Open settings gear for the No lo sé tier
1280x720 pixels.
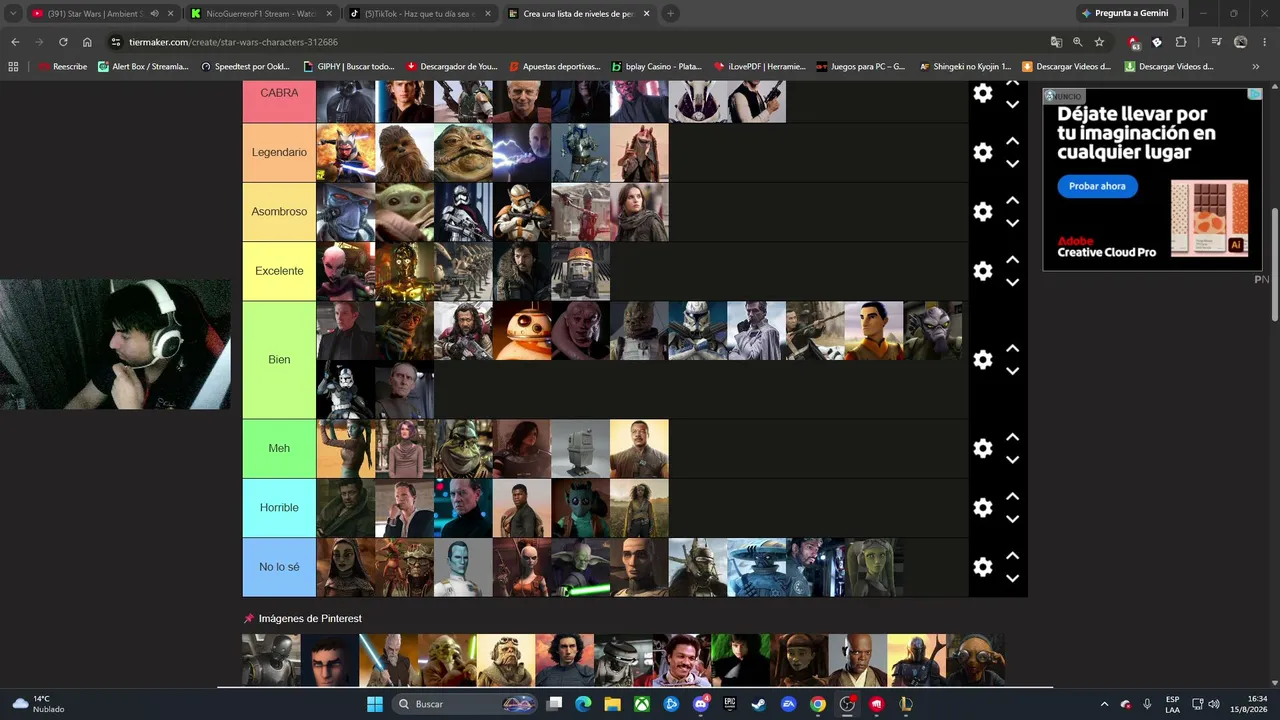tap(983, 567)
